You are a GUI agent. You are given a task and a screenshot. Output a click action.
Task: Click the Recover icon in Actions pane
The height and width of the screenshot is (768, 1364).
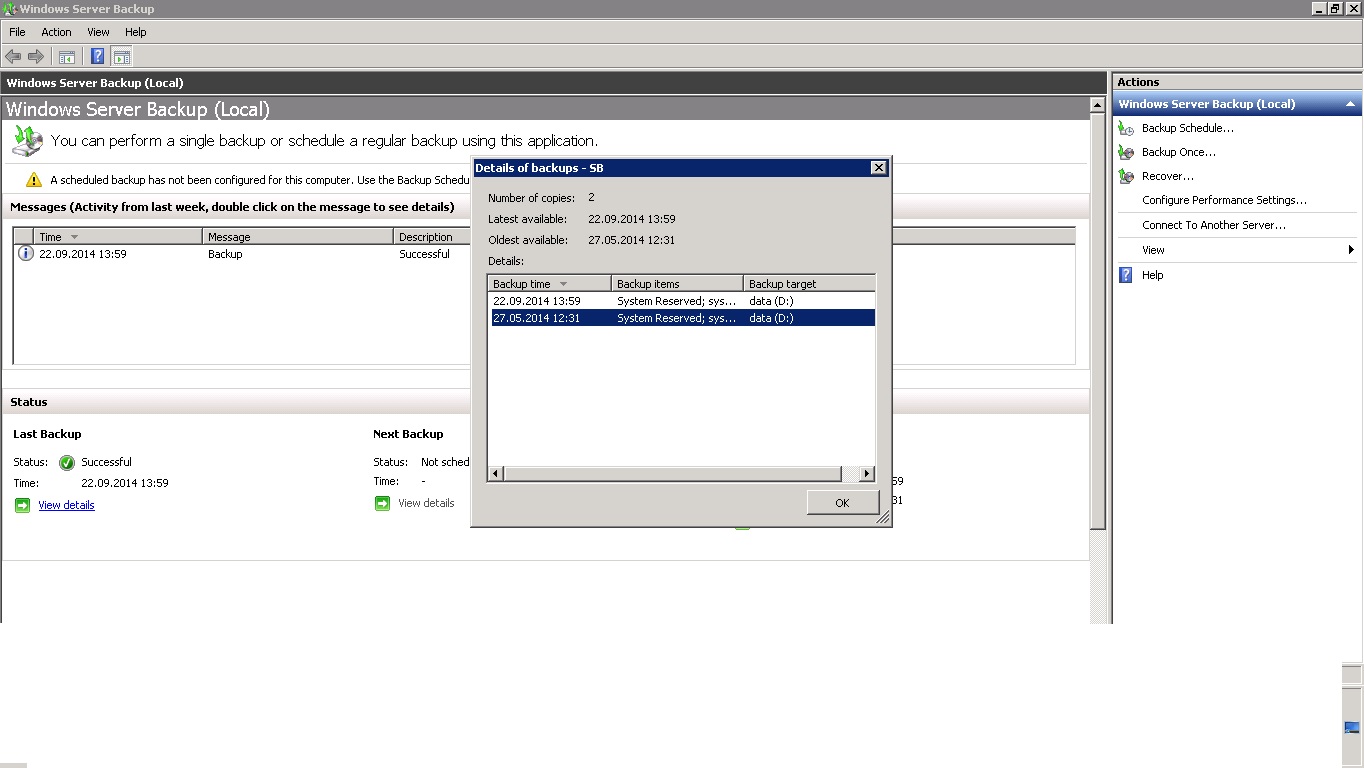pyautogui.click(x=1126, y=176)
